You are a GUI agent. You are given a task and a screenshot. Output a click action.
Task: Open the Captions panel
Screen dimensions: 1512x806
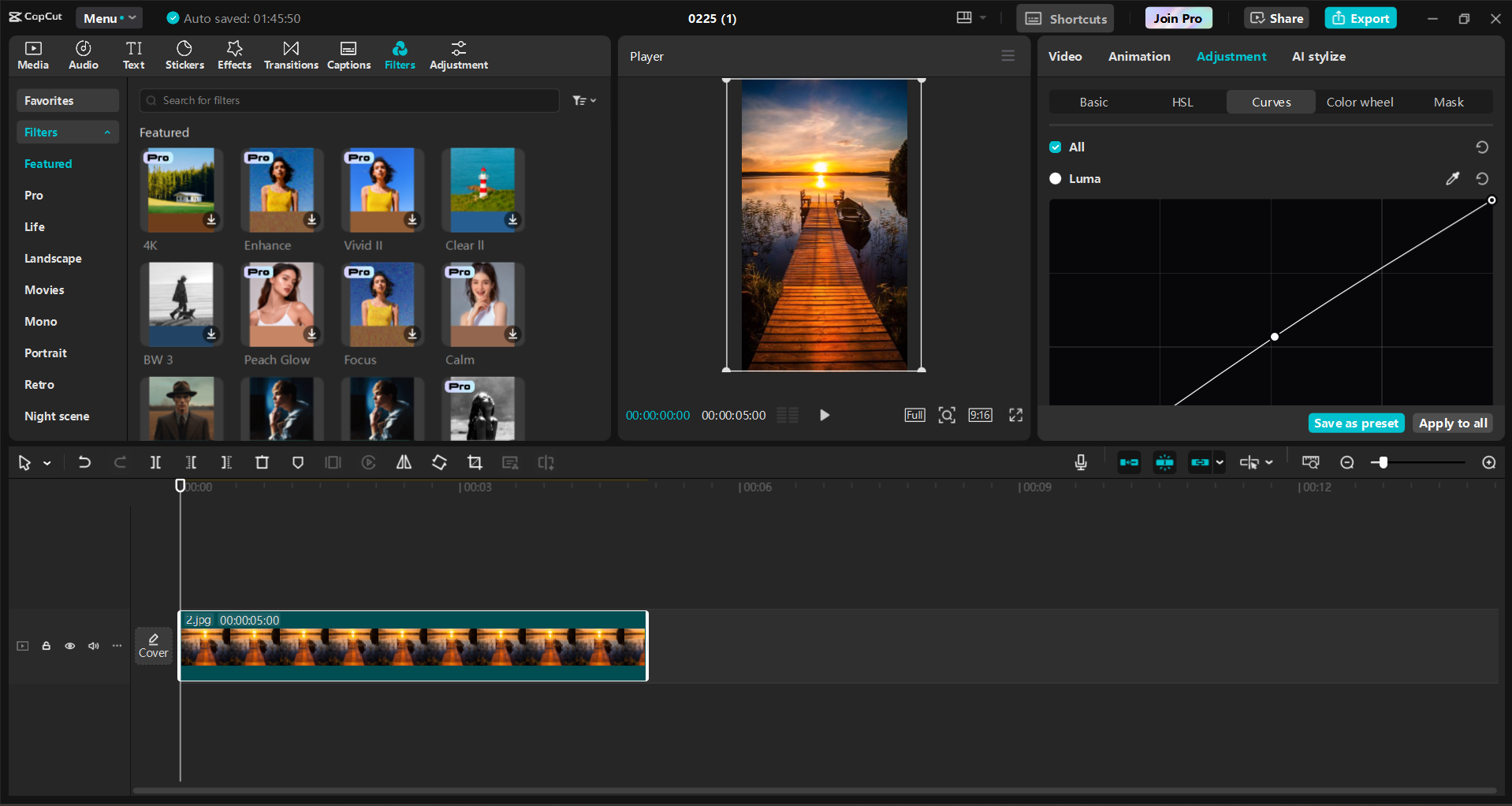(348, 54)
